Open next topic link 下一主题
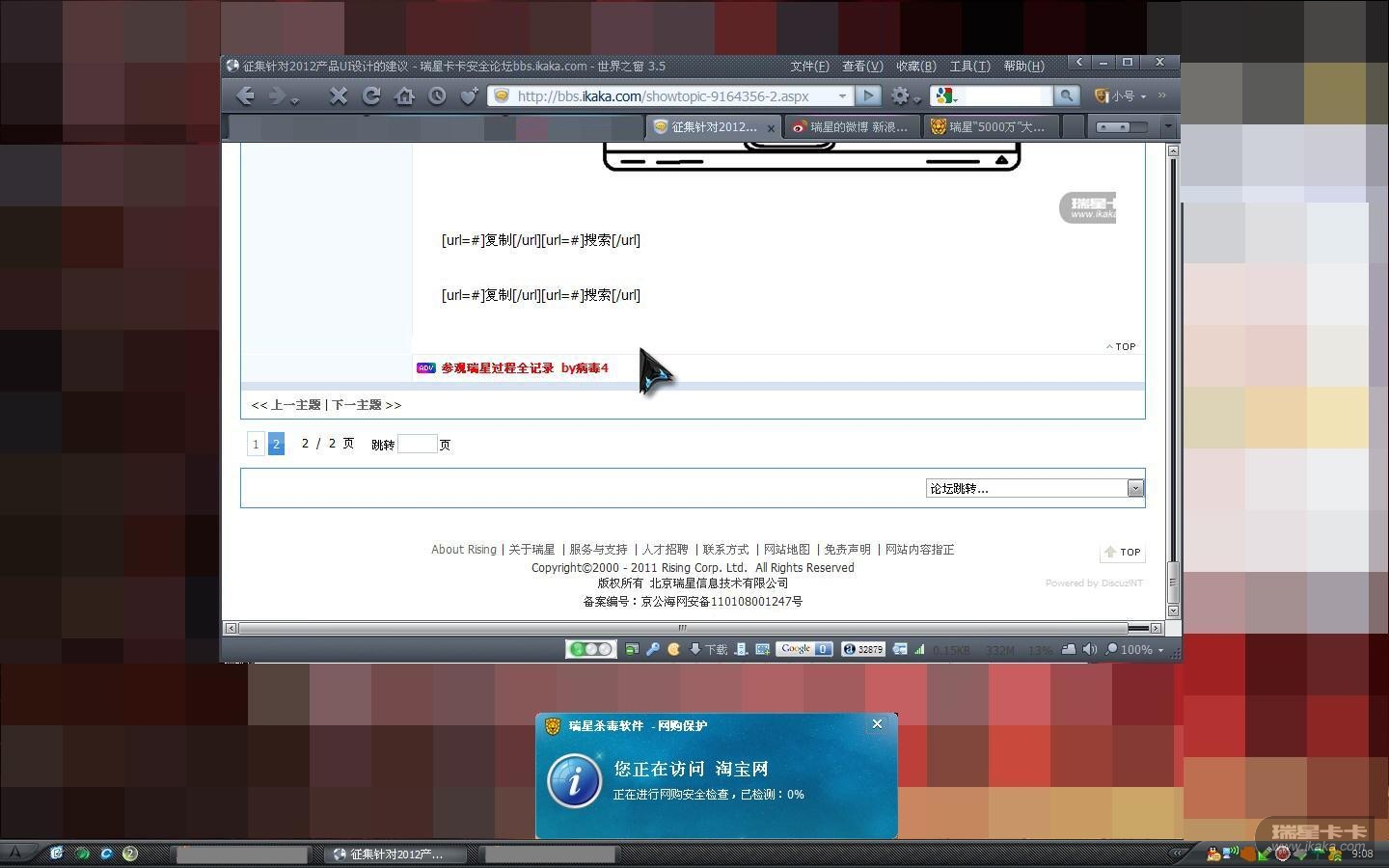Image resolution: width=1389 pixels, height=868 pixels. [x=357, y=405]
